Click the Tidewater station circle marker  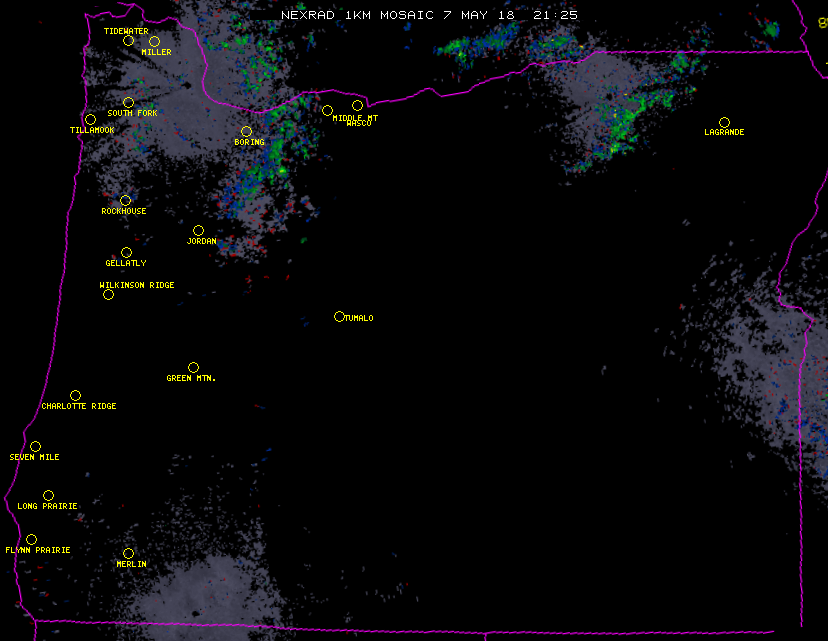[128, 41]
